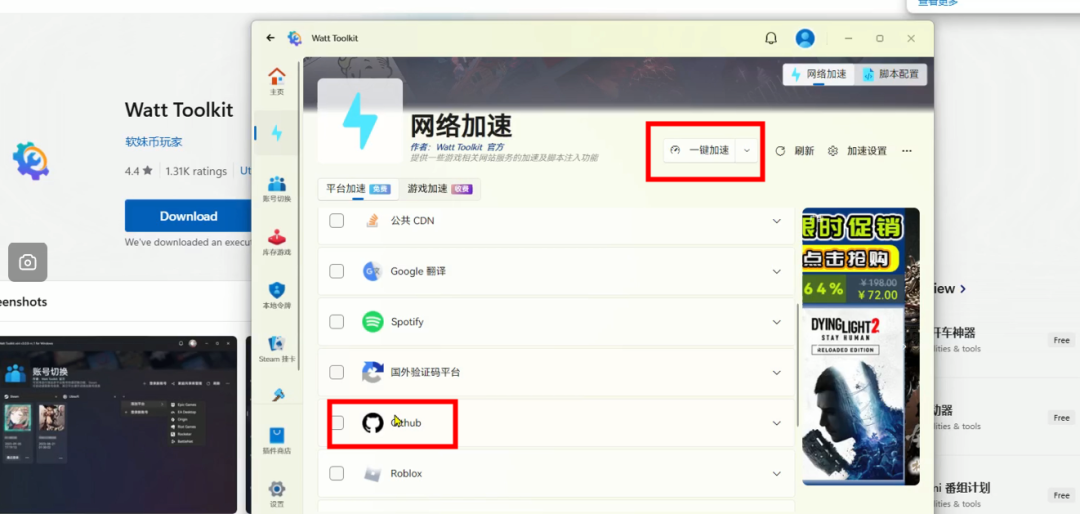Expand the 国外验证码平台 row chevron
Image resolution: width=1080 pixels, height=514 pixels.
pyautogui.click(x=777, y=373)
